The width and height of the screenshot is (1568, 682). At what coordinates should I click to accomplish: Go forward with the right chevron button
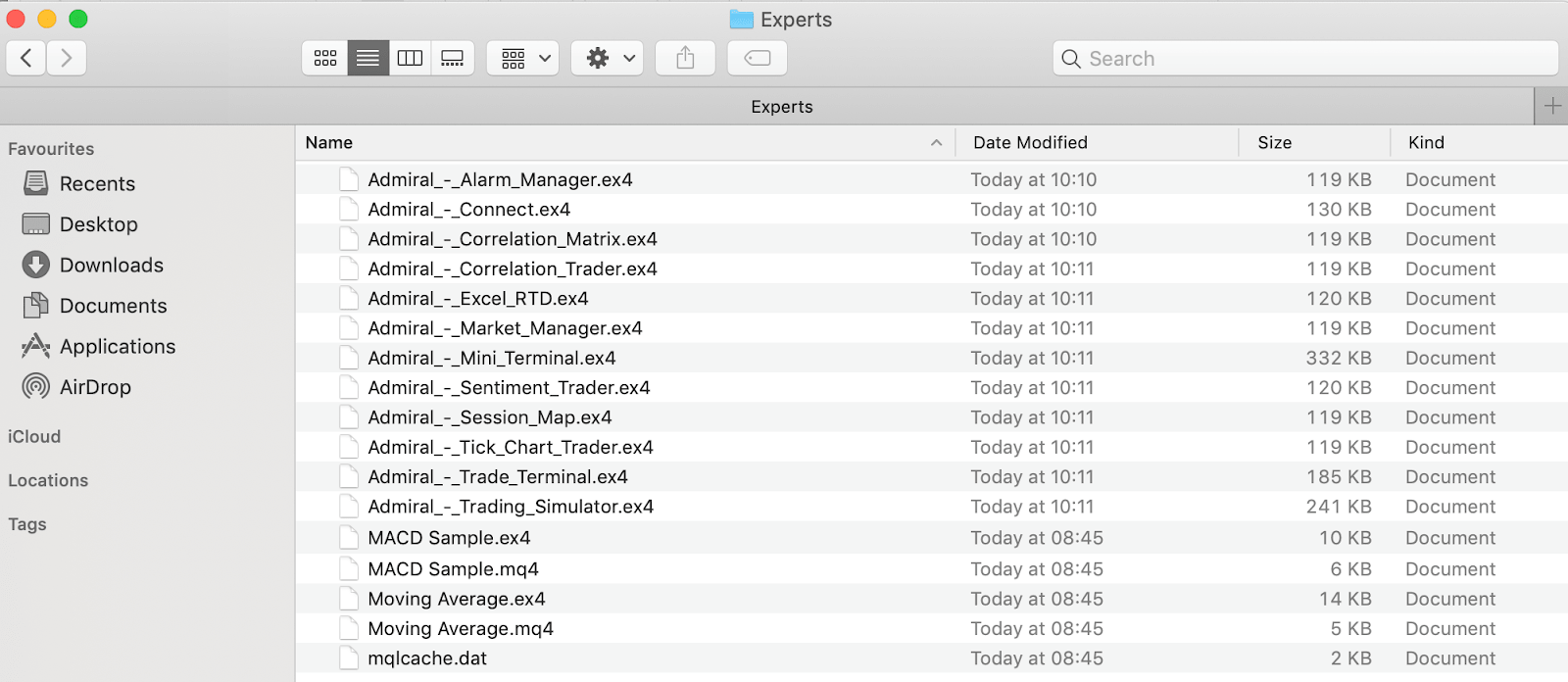coord(67,59)
